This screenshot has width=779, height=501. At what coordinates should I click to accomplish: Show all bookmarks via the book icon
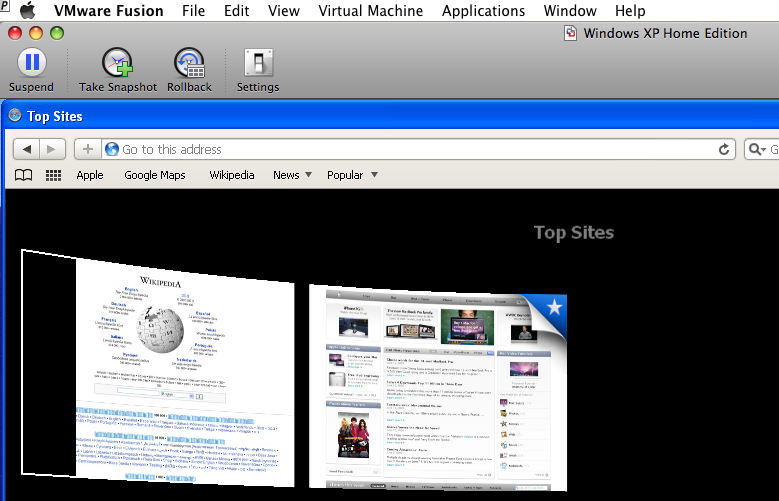23,175
